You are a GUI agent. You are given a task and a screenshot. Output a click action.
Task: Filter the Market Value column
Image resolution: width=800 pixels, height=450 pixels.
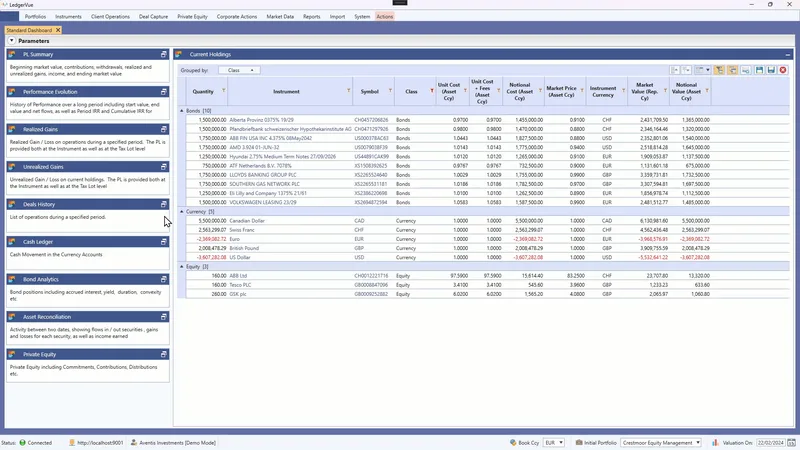click(x=665, y=90)
